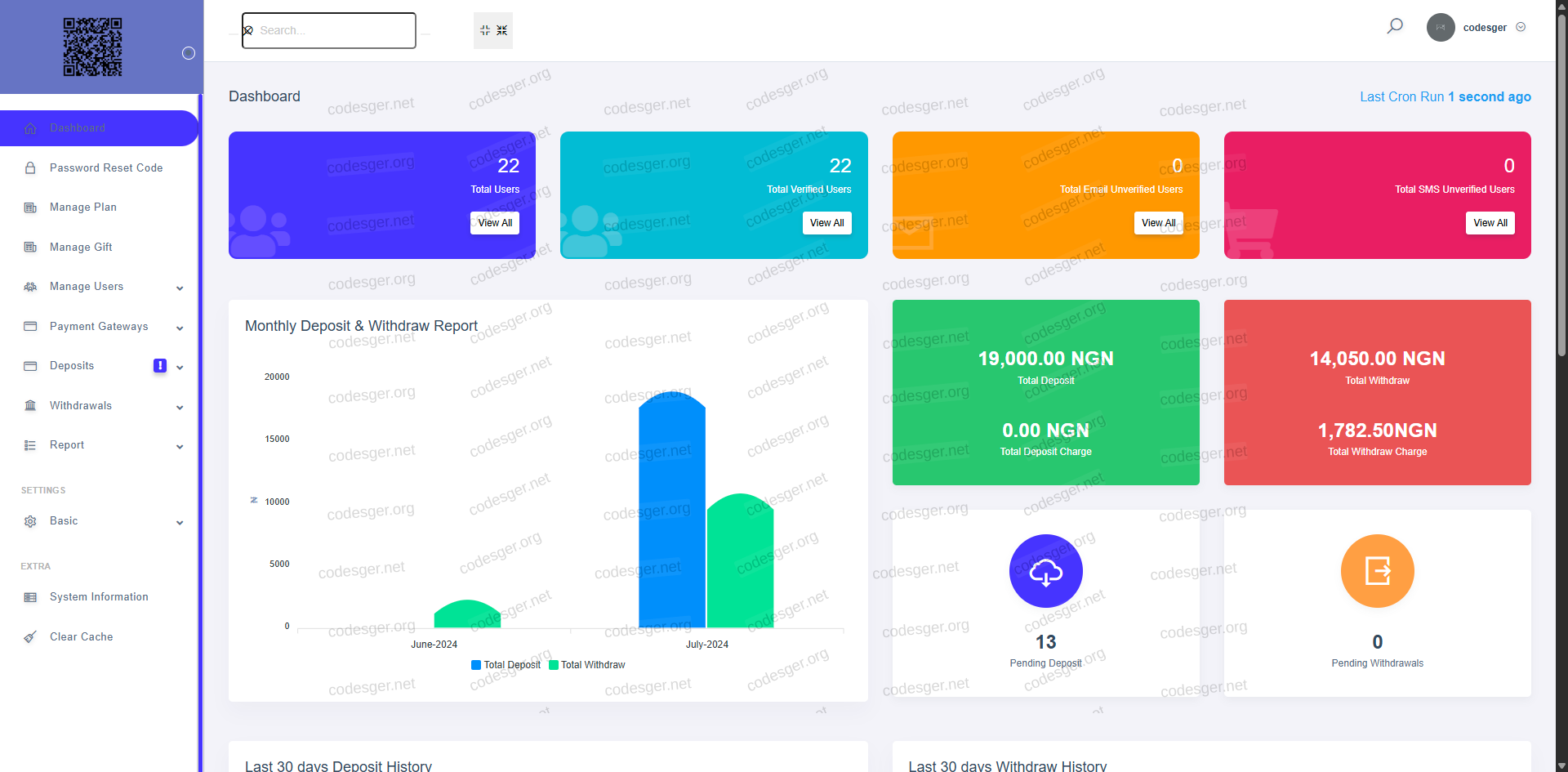Click the orange Pending Withdrawals exit icon
This screenshot has width=1568, height=772.
(1377, 571)
